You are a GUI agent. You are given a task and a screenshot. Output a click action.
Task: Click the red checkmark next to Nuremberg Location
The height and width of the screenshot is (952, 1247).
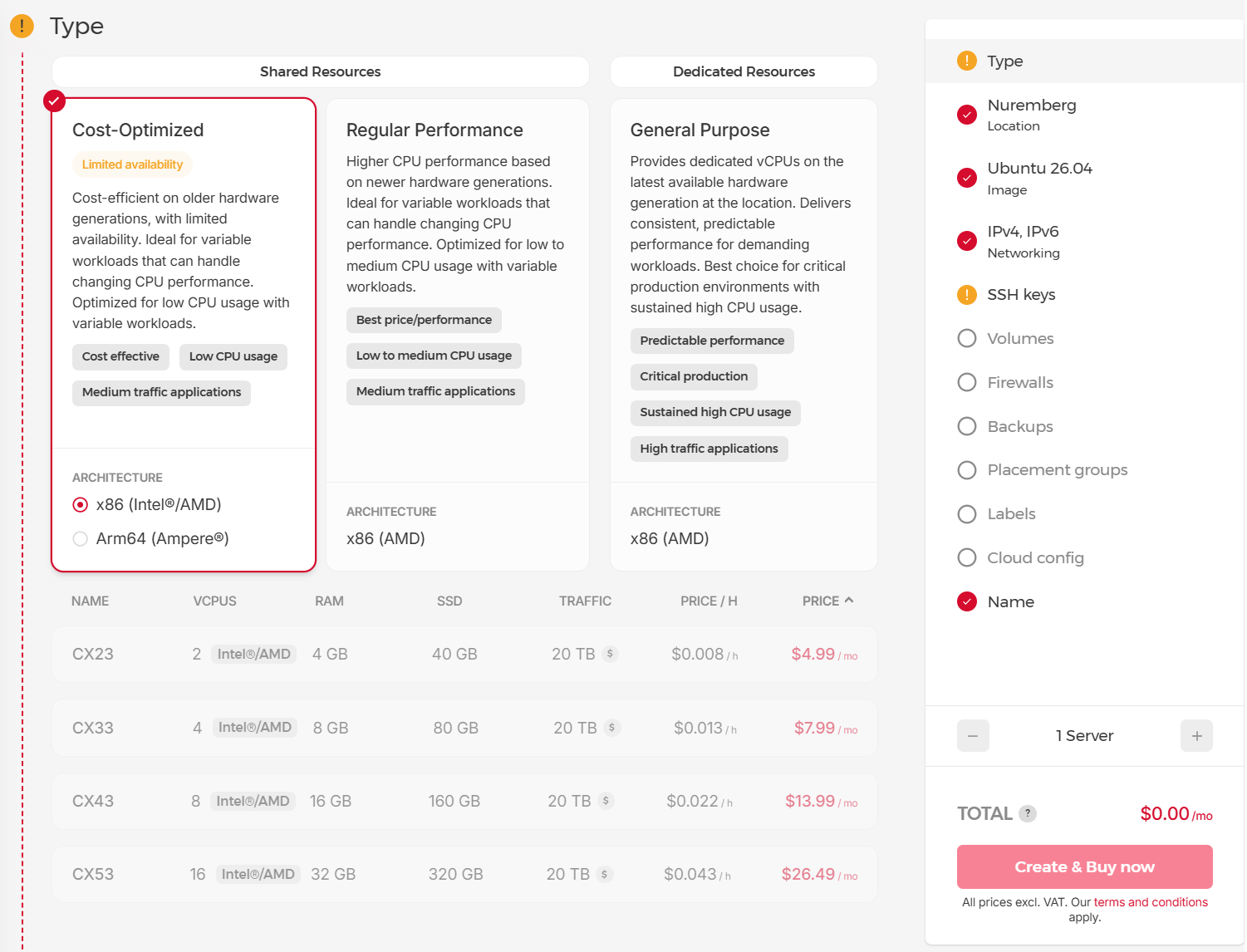(967, 115)
